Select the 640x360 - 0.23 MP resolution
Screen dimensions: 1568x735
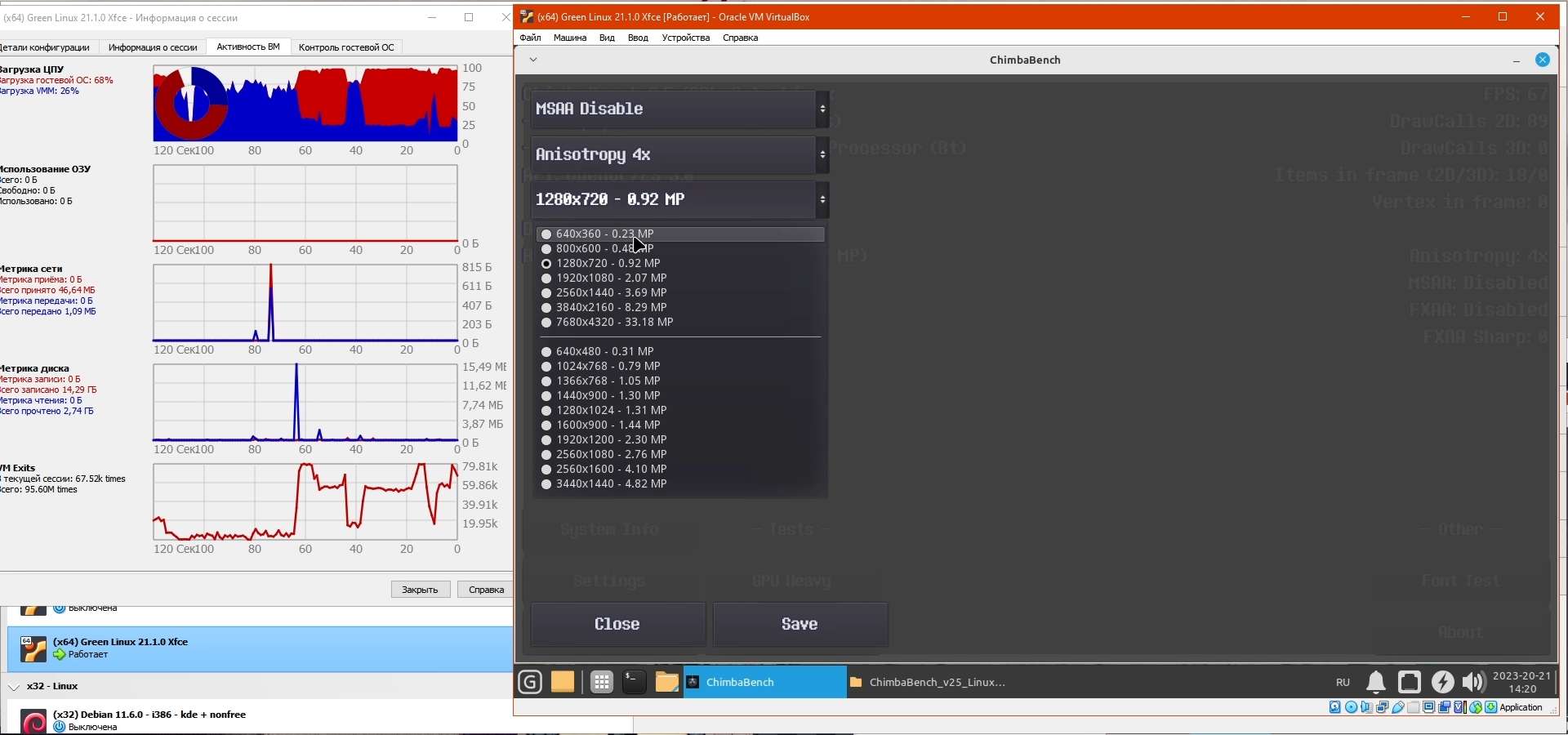(680, 234)
